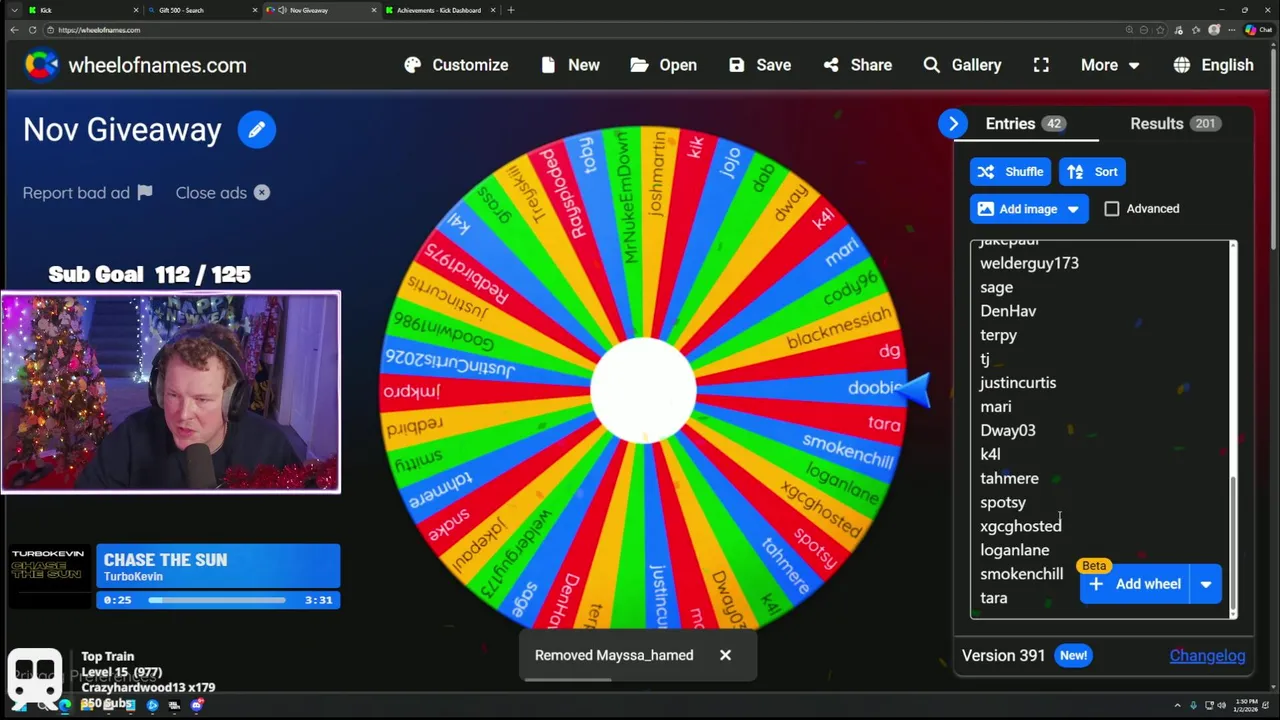Reload the page icon
1280x720 pixels.
pos(33,30)
